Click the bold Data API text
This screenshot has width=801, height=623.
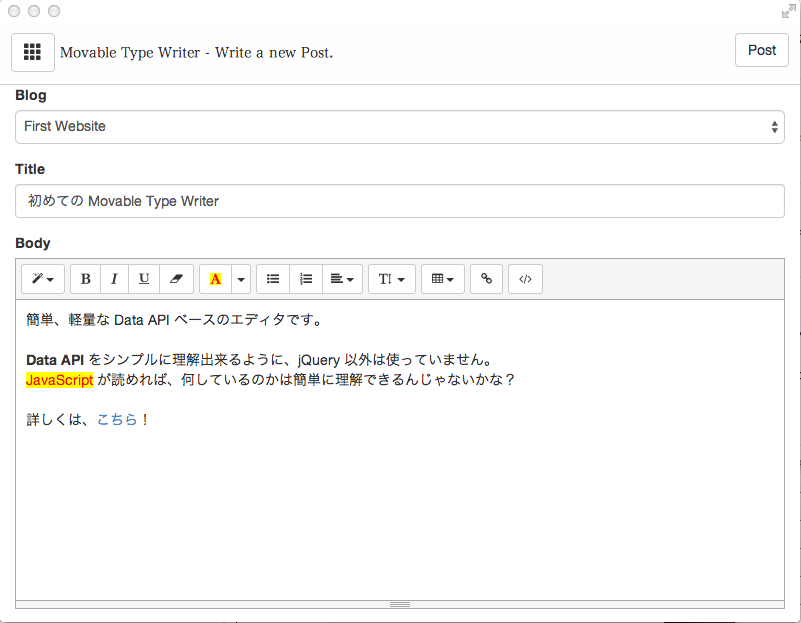(55, 360)
